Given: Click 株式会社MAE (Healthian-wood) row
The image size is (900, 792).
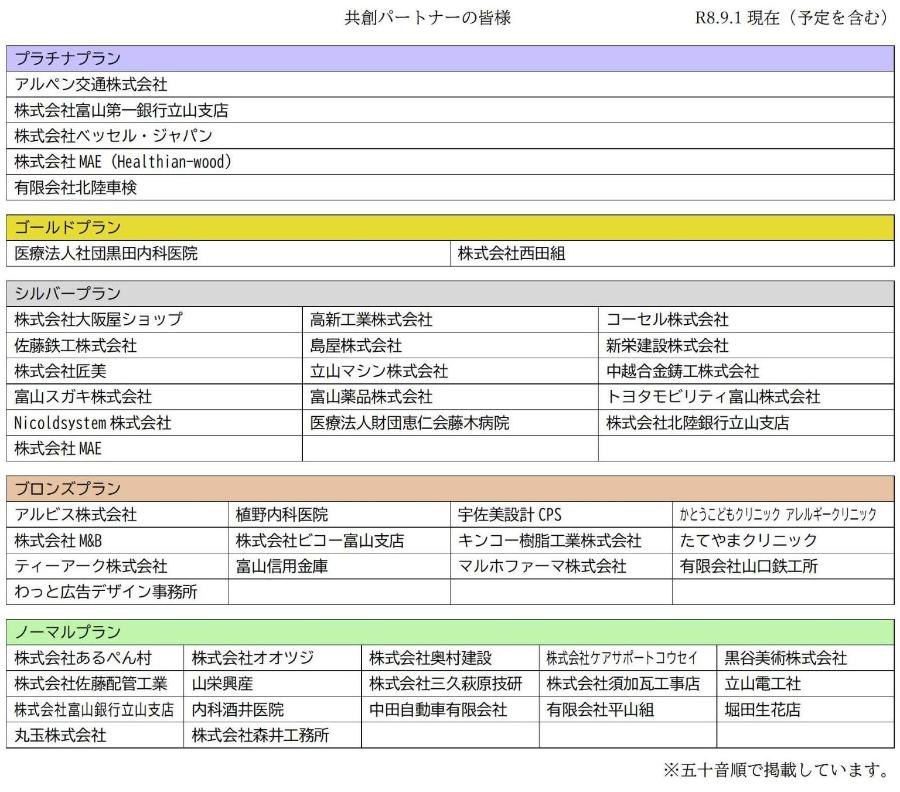Looking at the screenshot, I should 450,162.
